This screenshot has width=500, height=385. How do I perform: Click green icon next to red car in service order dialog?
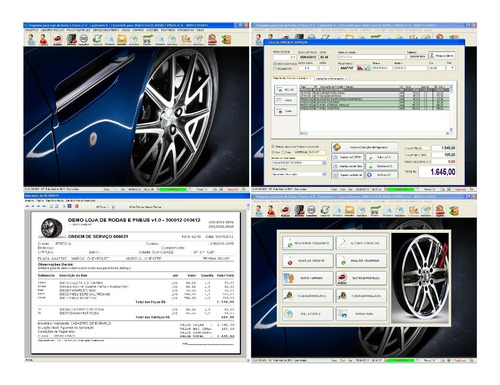(x=367, y=68)
